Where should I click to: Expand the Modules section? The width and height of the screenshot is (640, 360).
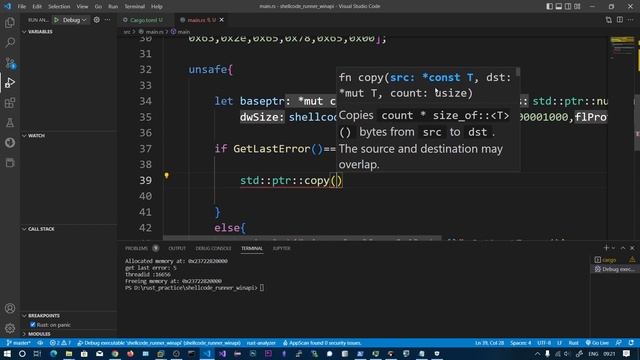39,334
